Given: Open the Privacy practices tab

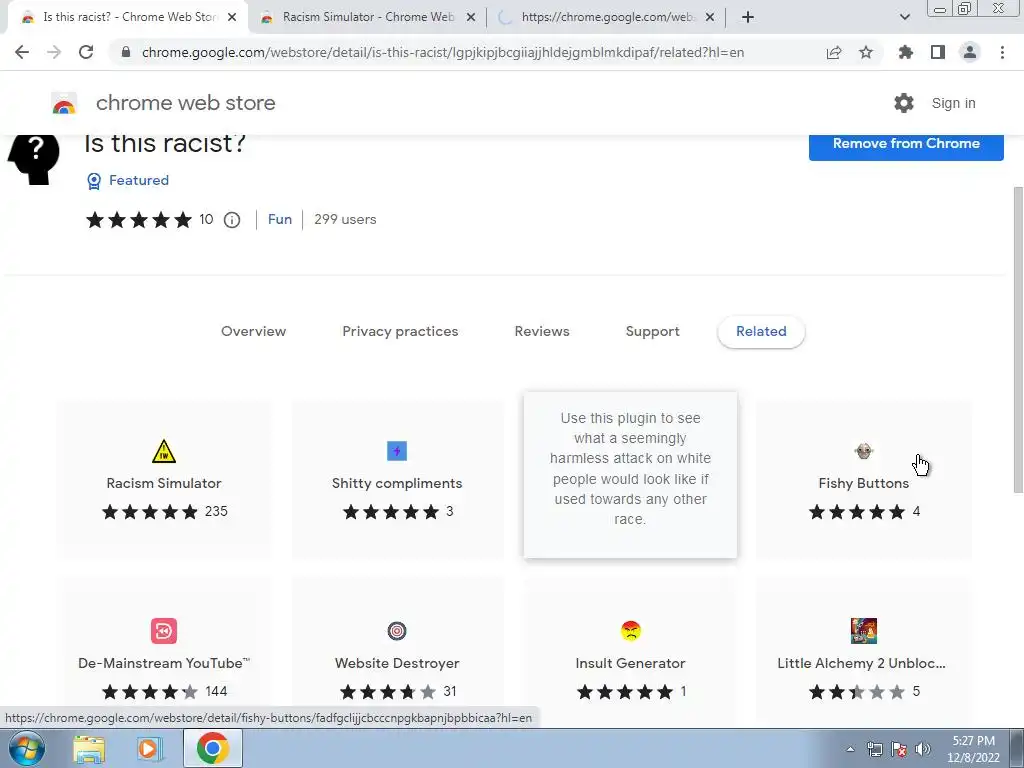Looking at the screenshot, I should [x=400, y=331].
